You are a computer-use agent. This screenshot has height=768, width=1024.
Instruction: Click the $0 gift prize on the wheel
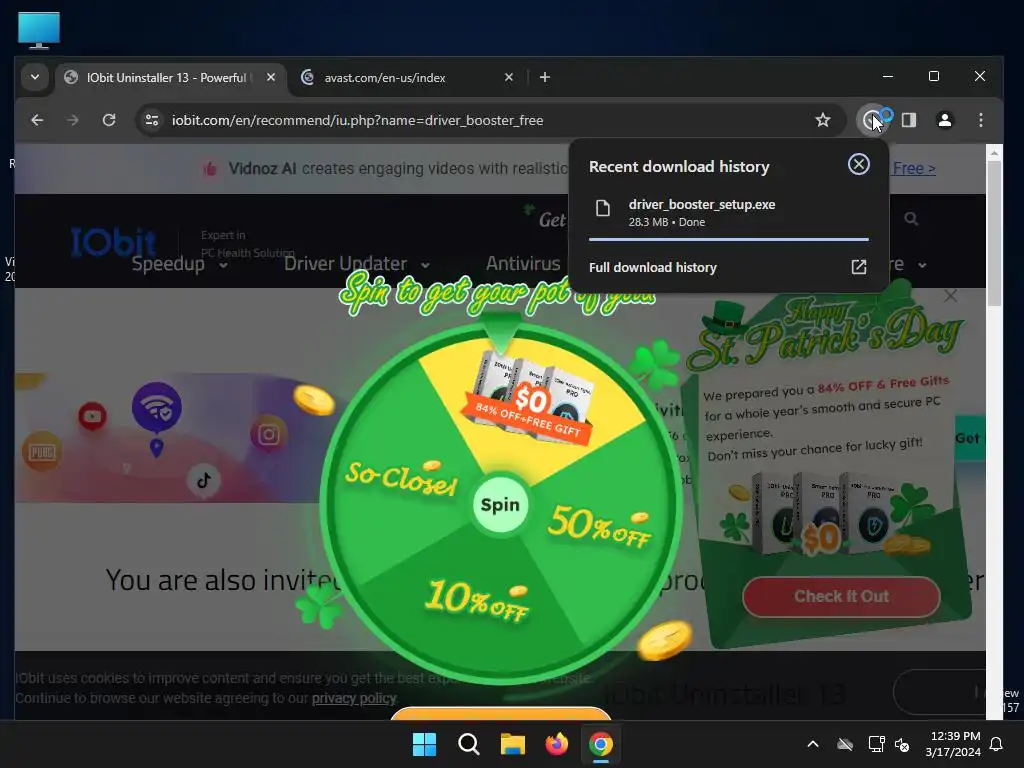tap(530, 400)
